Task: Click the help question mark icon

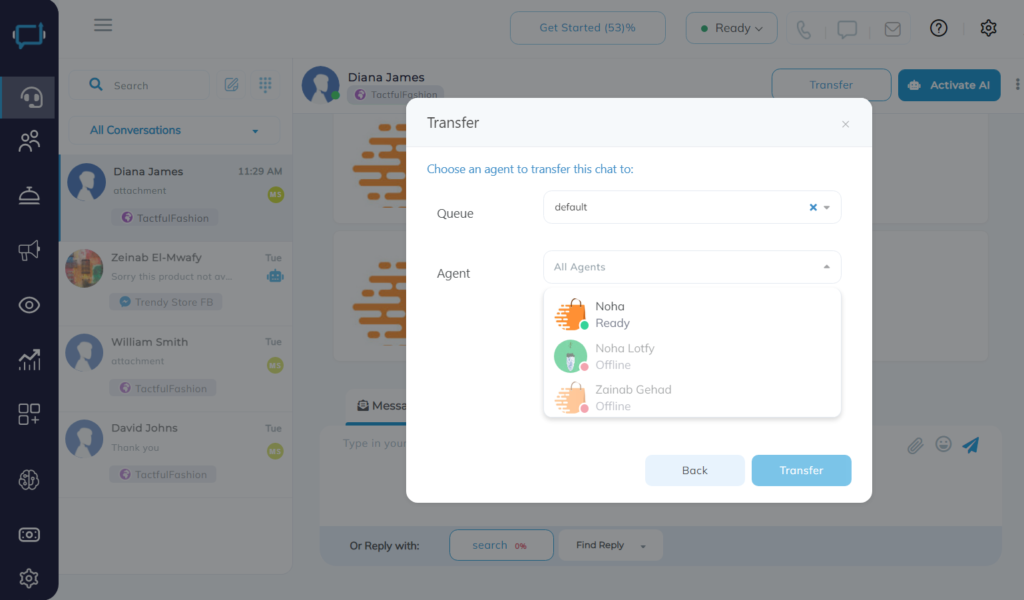Action: (x=938, y=28)
